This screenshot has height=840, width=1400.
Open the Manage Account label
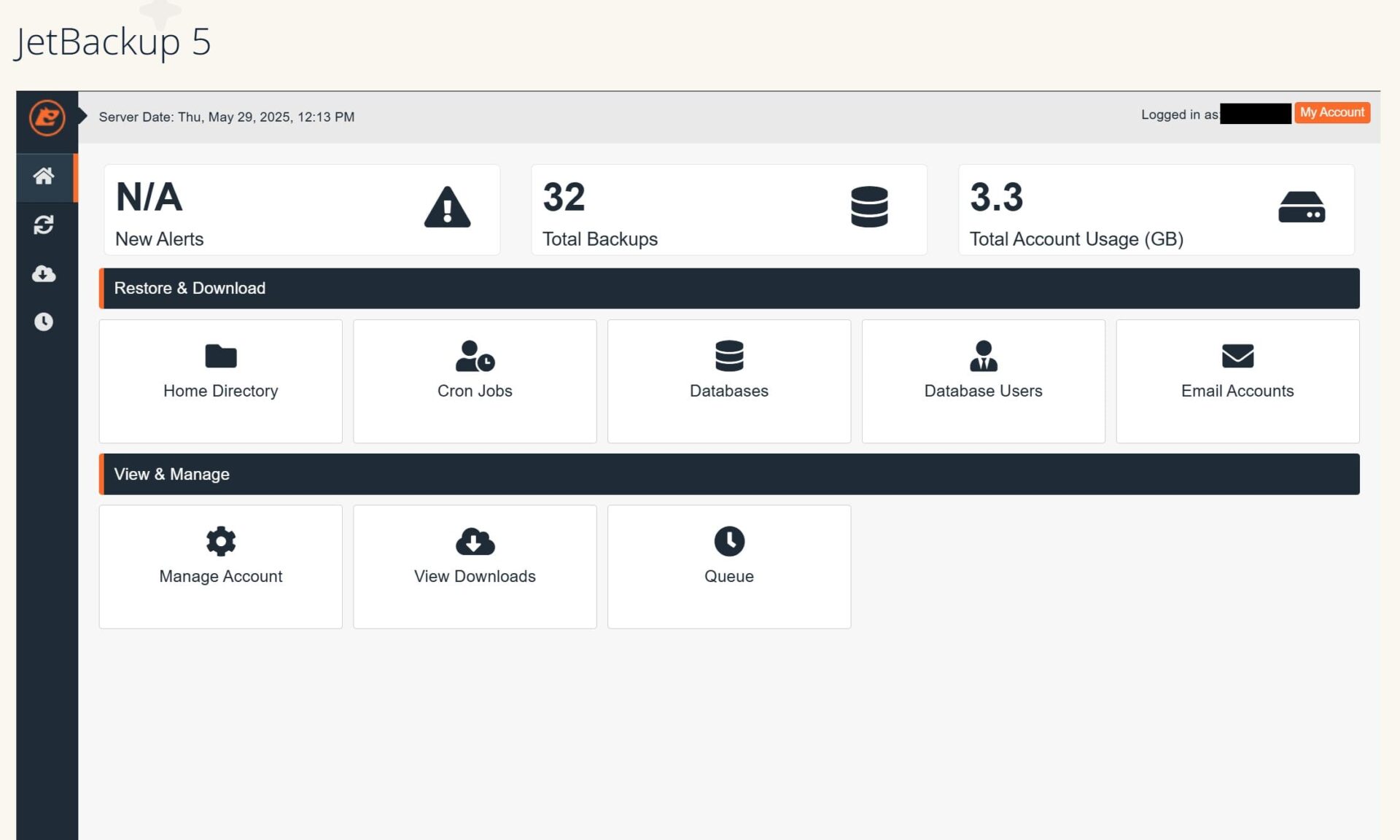click(221, 576)
